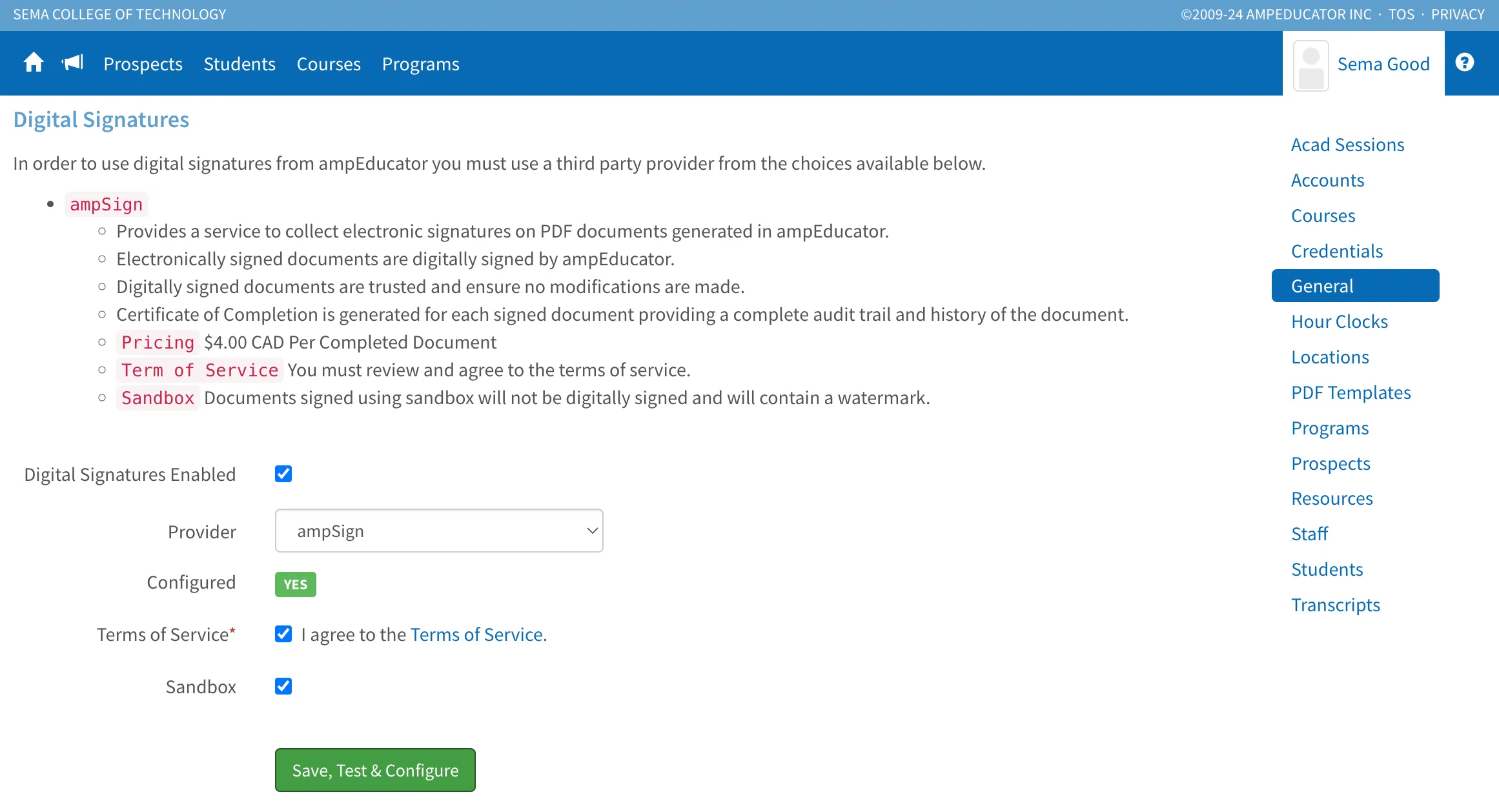The height and width of the screenshot is (812, 1499).
Task: Click the Pricing code label
Action: [x=158, y=342]
